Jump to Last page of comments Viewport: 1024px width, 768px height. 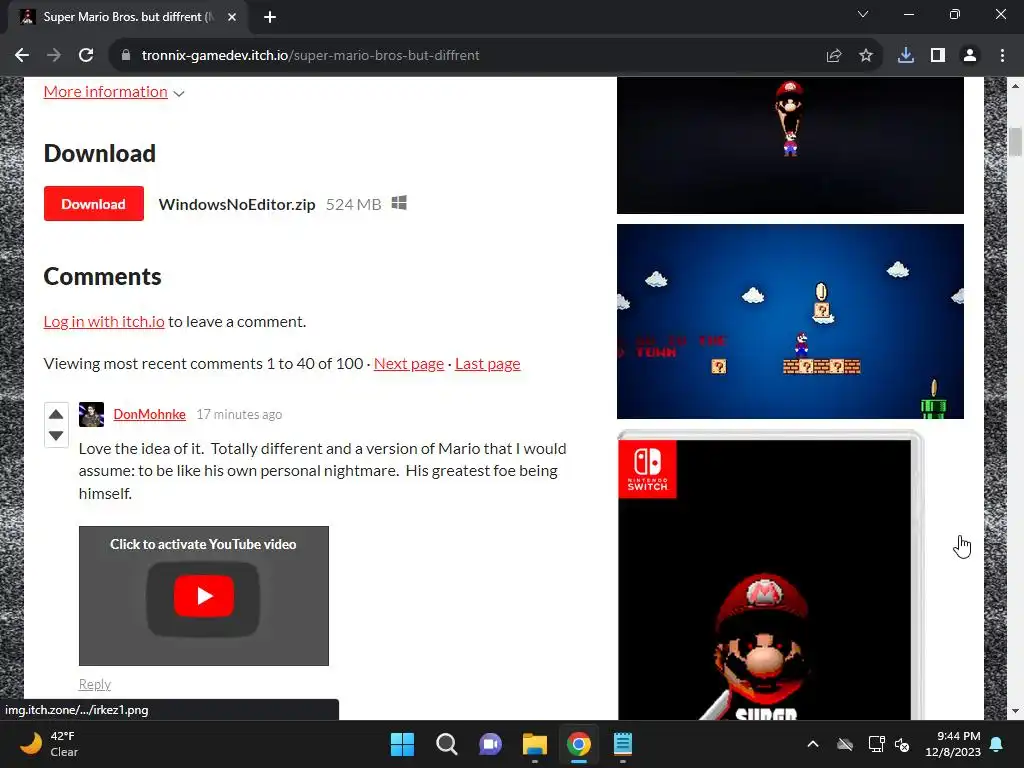tap(488, 364)
